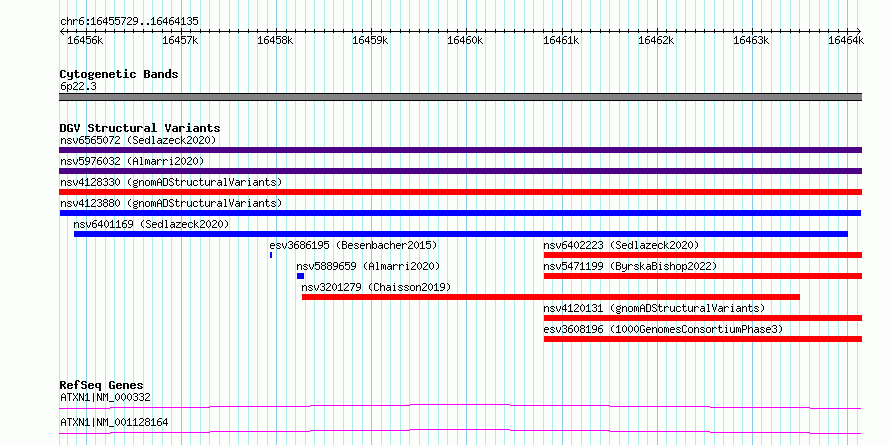Viewport: 890px width, 445px height.
Task: Click the 16460k ruler tick label
Action: 465,40
